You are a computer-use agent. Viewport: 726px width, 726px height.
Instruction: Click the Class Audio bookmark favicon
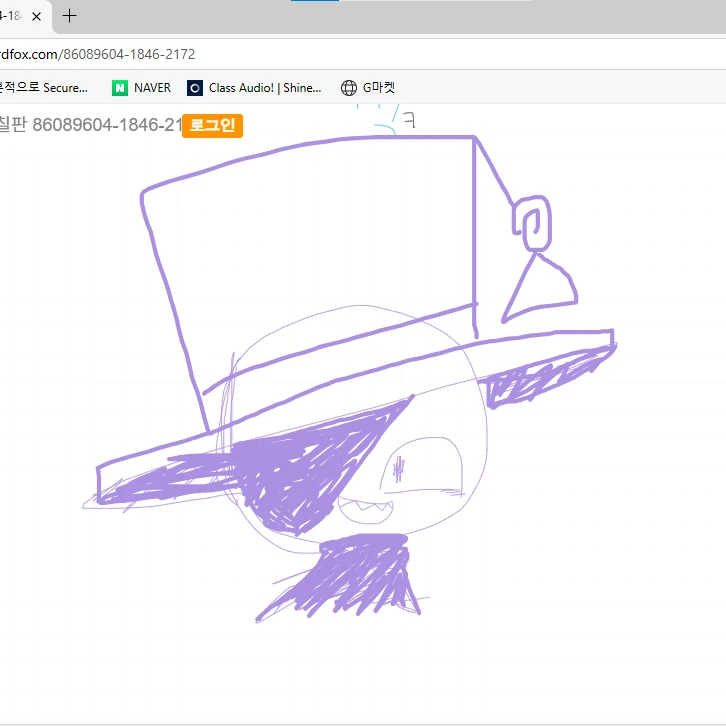[x=195, y=88]
